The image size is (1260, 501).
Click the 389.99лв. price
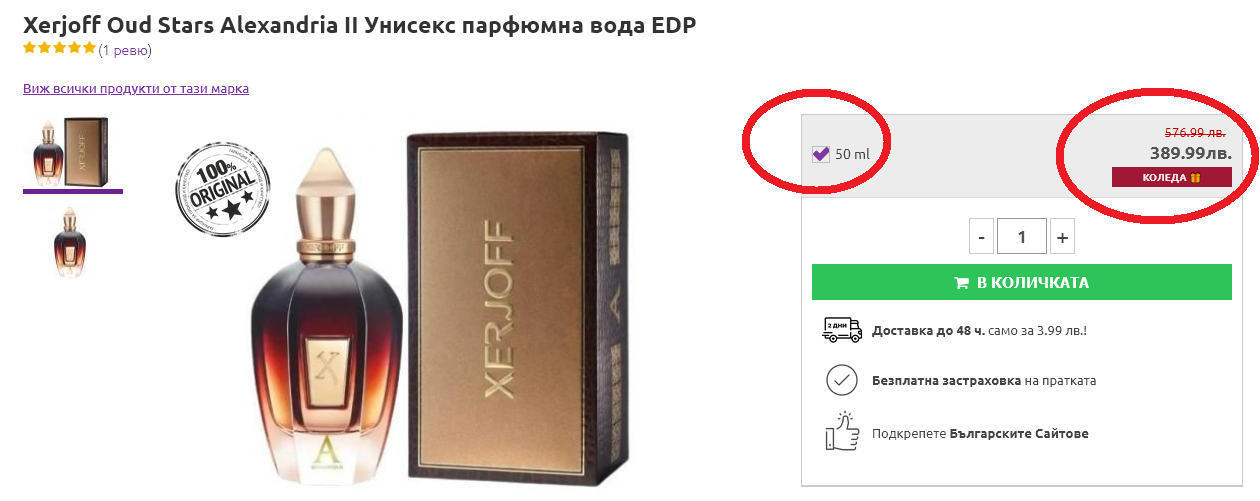1190,154
